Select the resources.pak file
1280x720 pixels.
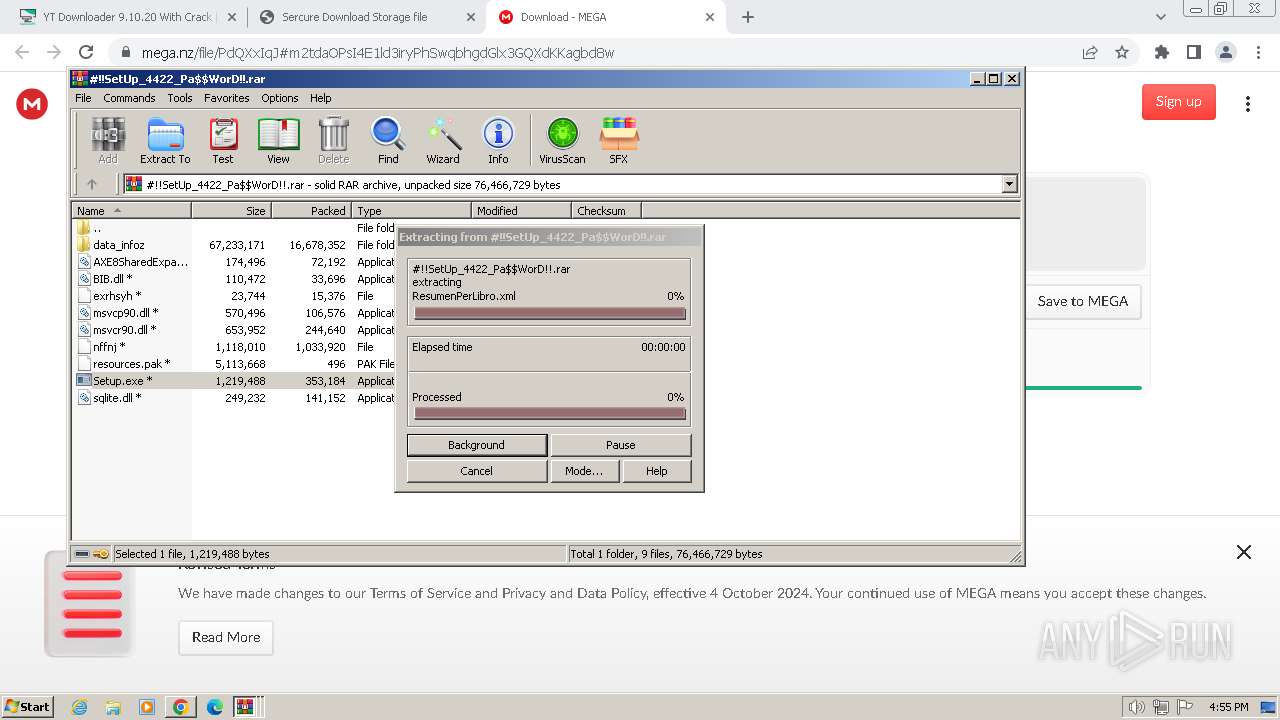123,364
